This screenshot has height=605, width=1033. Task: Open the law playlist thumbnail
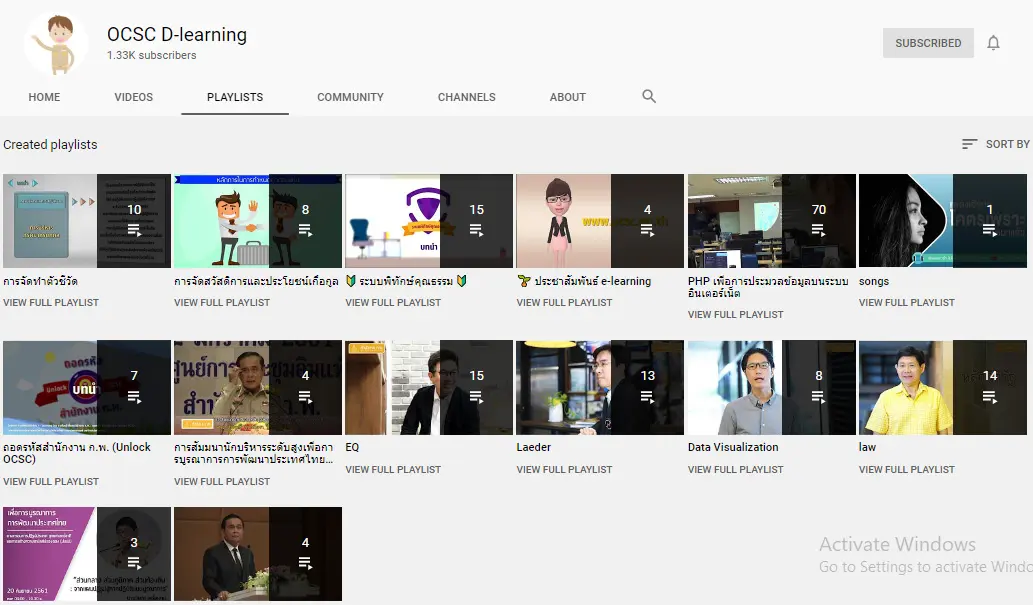click(x=943, y=388)
